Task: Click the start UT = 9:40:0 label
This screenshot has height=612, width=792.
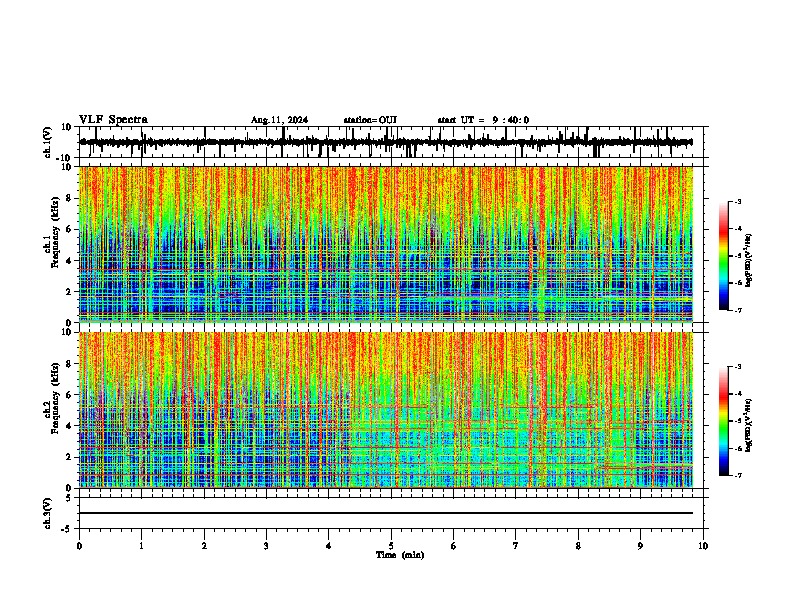Action: 483,120
